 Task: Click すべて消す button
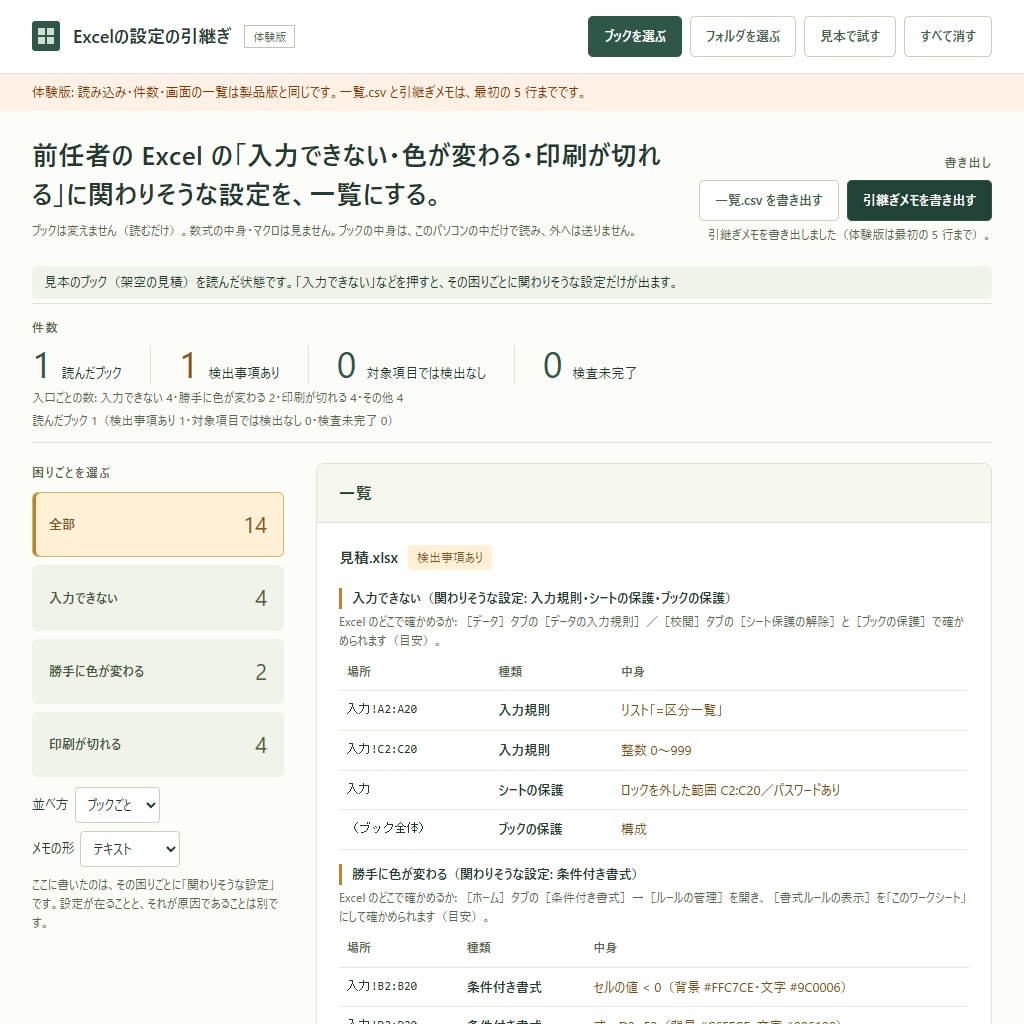tap(947, 37)
